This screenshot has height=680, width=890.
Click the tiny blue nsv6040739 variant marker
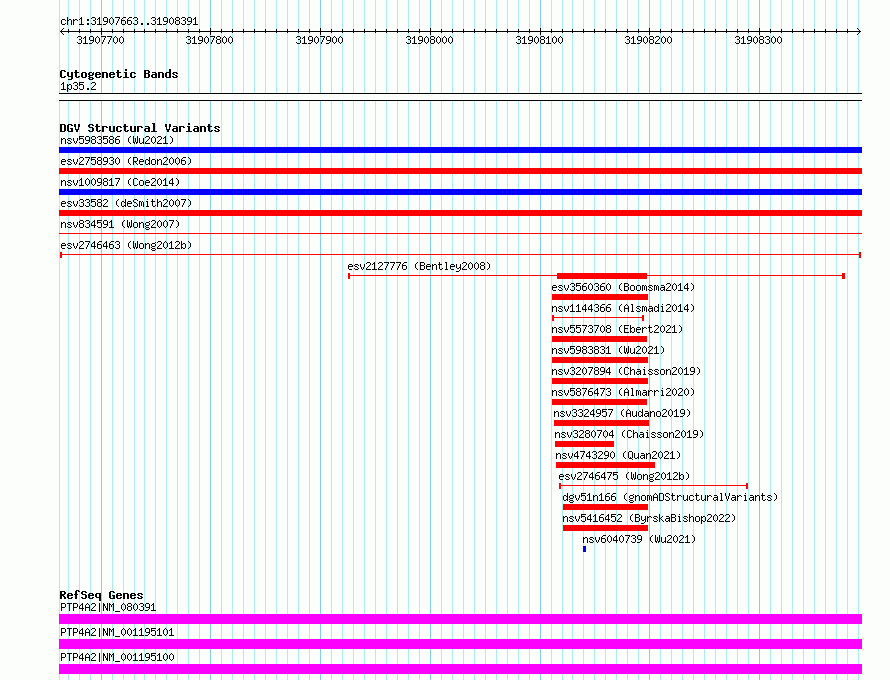coord(585,549)
